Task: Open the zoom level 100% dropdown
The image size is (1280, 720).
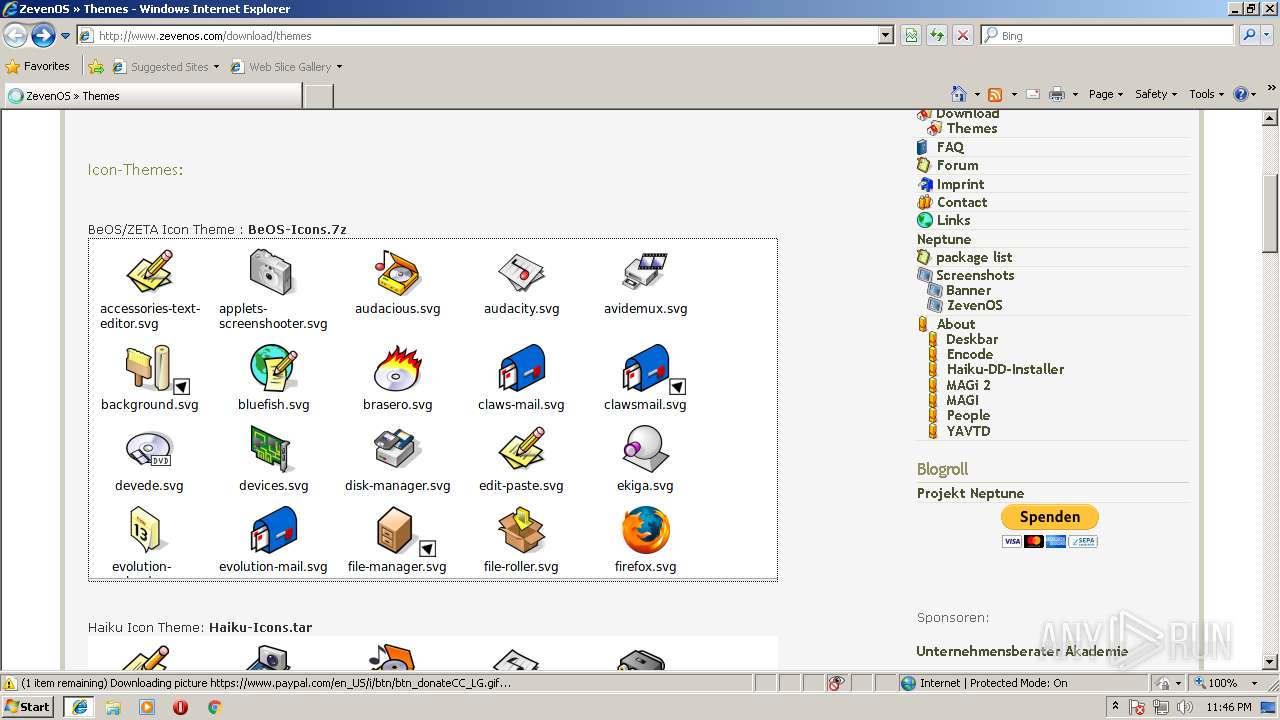Action: [x=1254, y=683]
